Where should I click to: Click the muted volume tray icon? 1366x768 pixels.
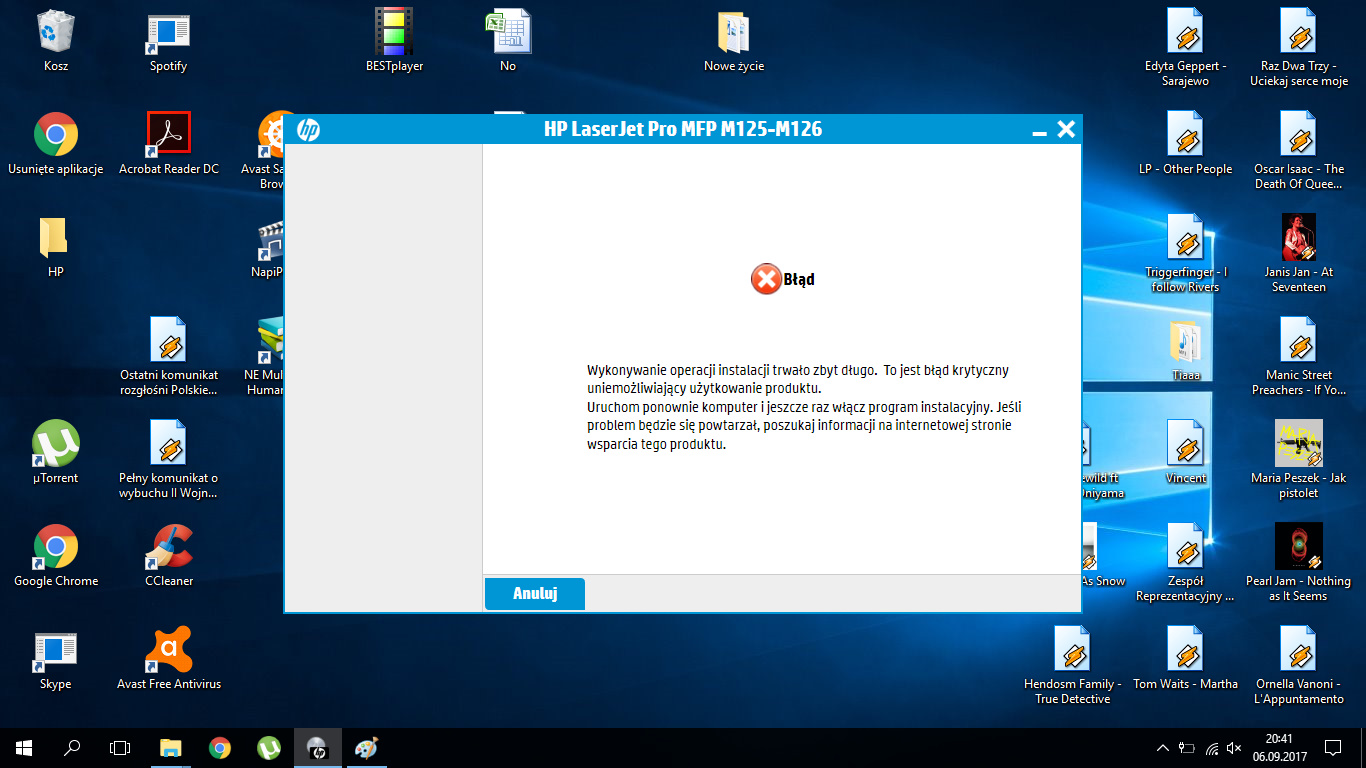tap(1235, 747)
